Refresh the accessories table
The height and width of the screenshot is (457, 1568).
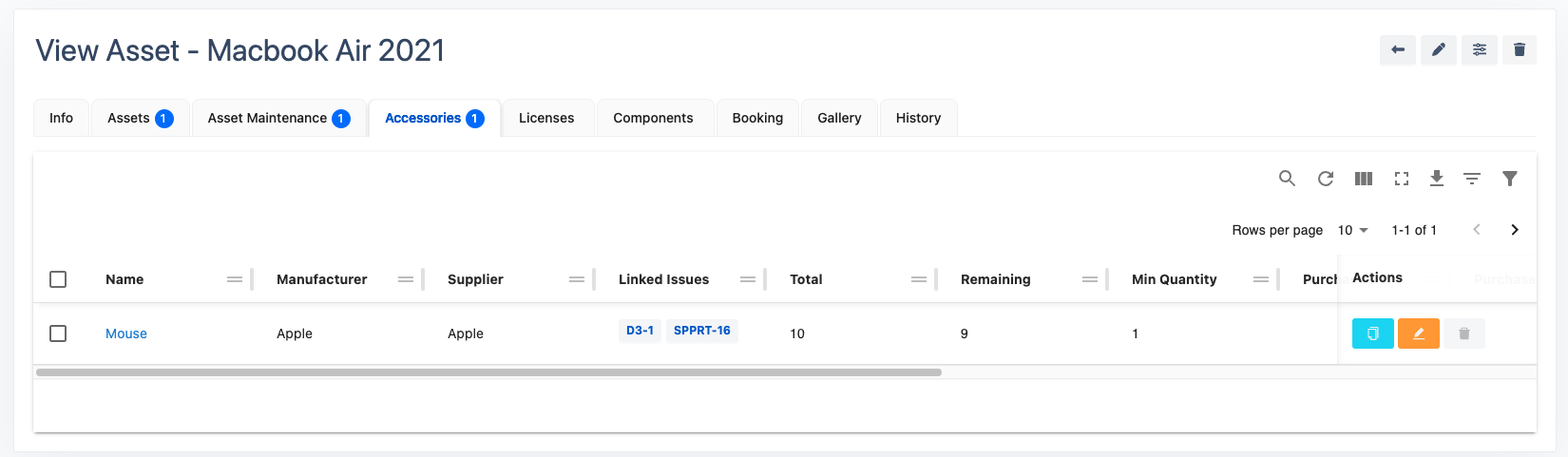click(1325, 179)
